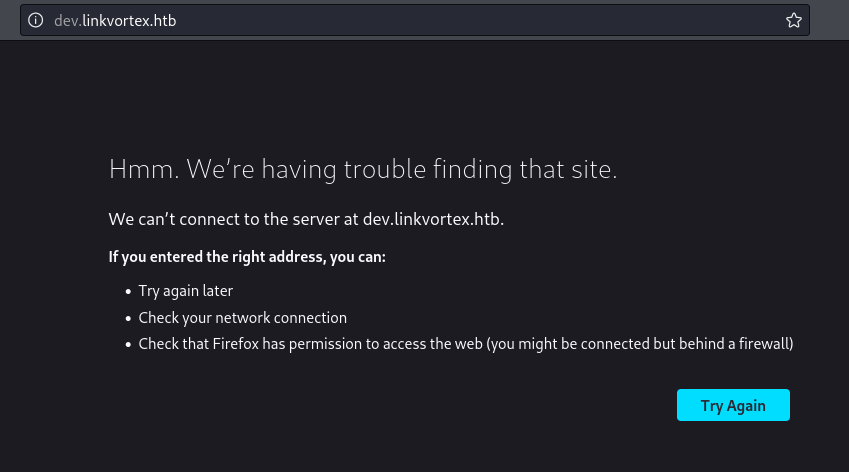This screenshot has height=472, width=849.
Task: Click the "Check your network connection" list item
Action: click(x=242, y=318)
